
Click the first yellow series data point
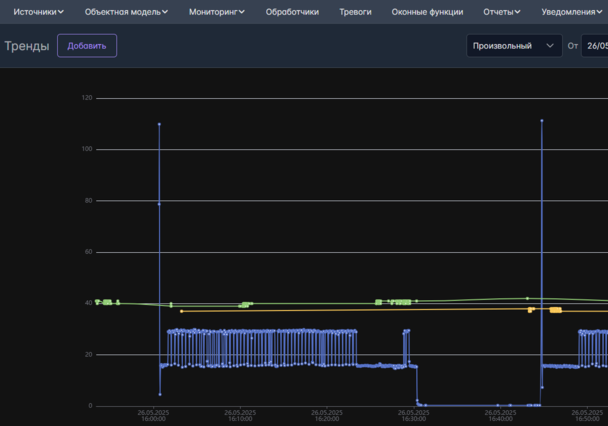[x=181, y=311]
